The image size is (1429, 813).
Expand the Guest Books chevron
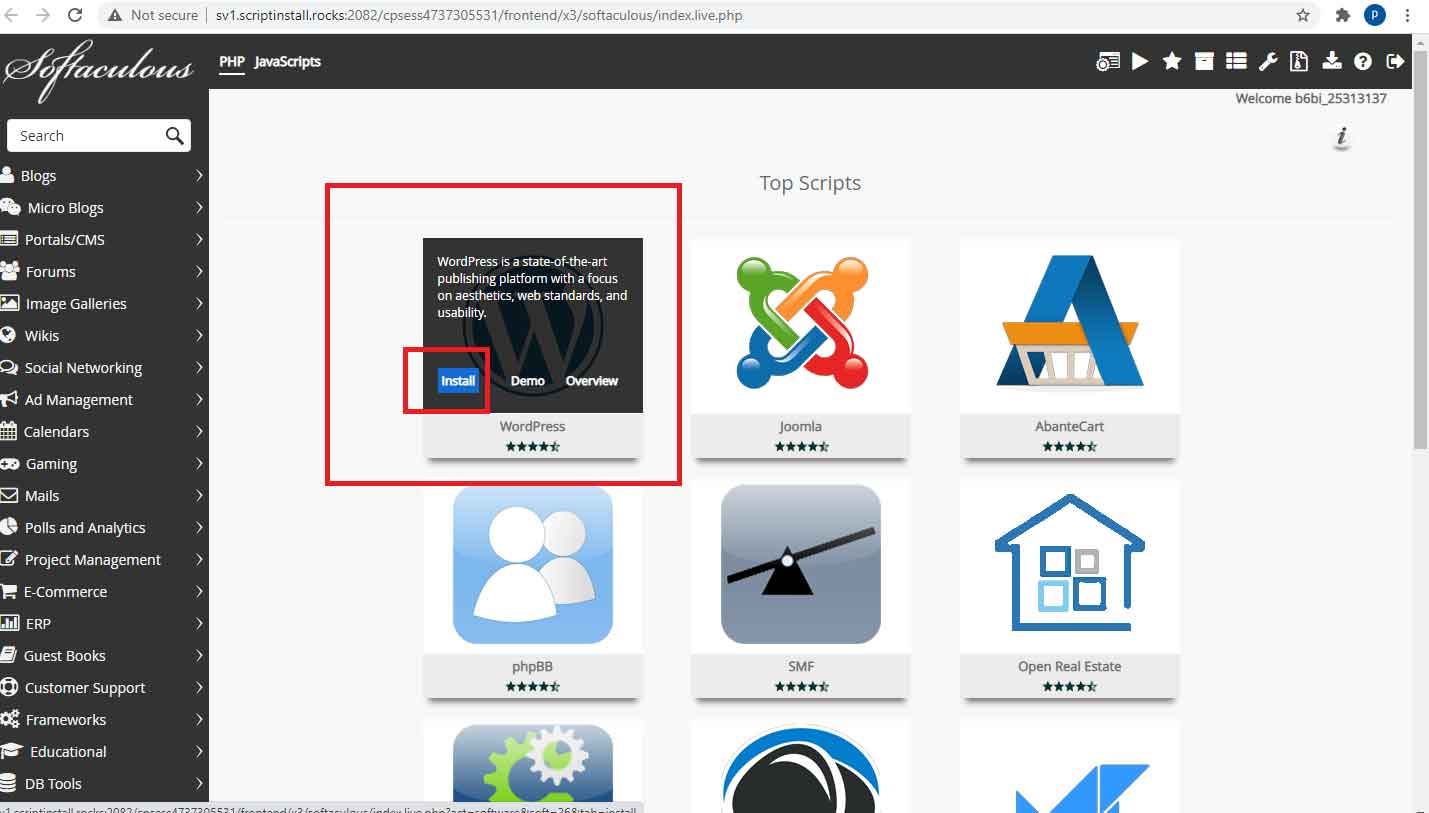199,655
